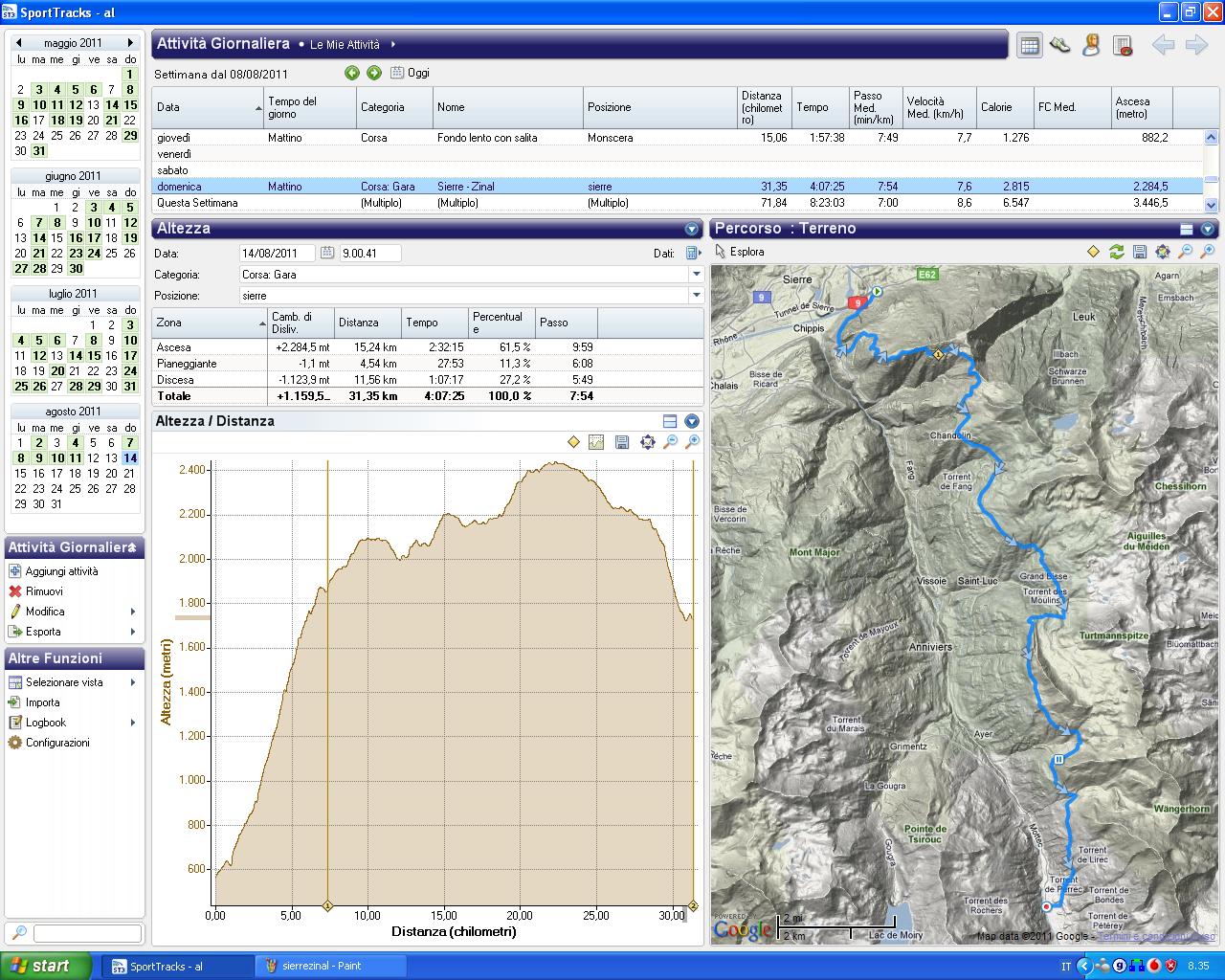Screen dimensions: 1225x980
Task: Sort zone table by Zona header
Action: tap(210, 323)
